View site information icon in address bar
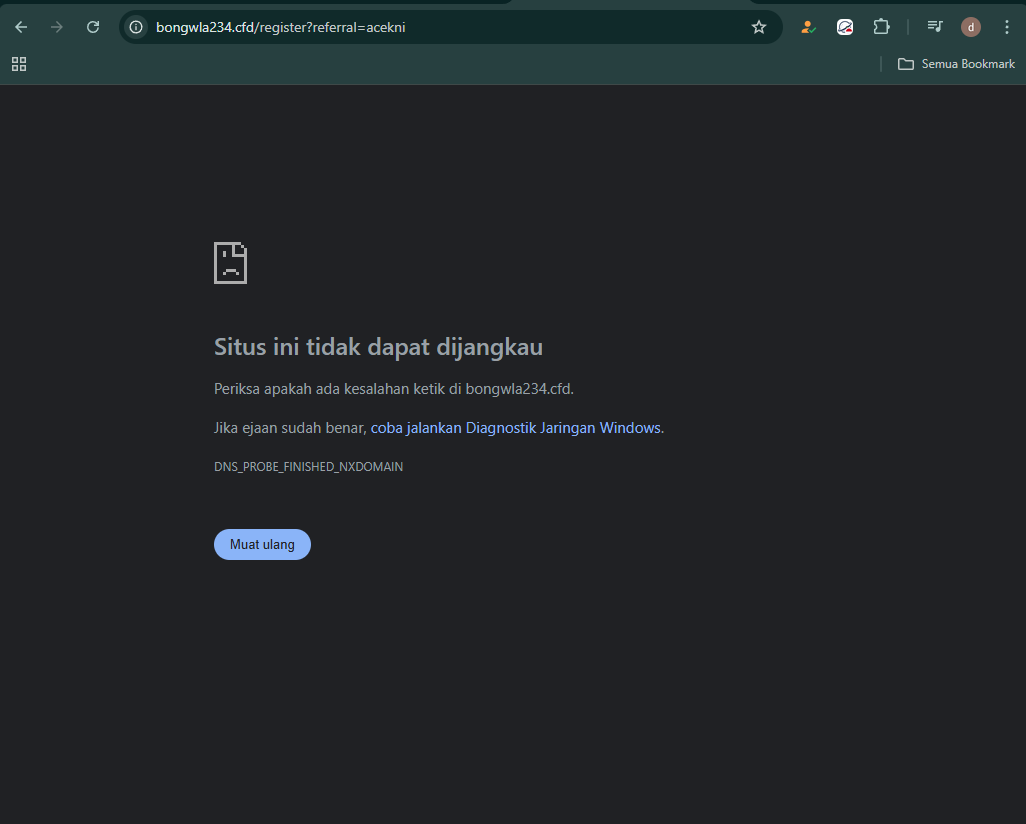 tap(135, 27)
